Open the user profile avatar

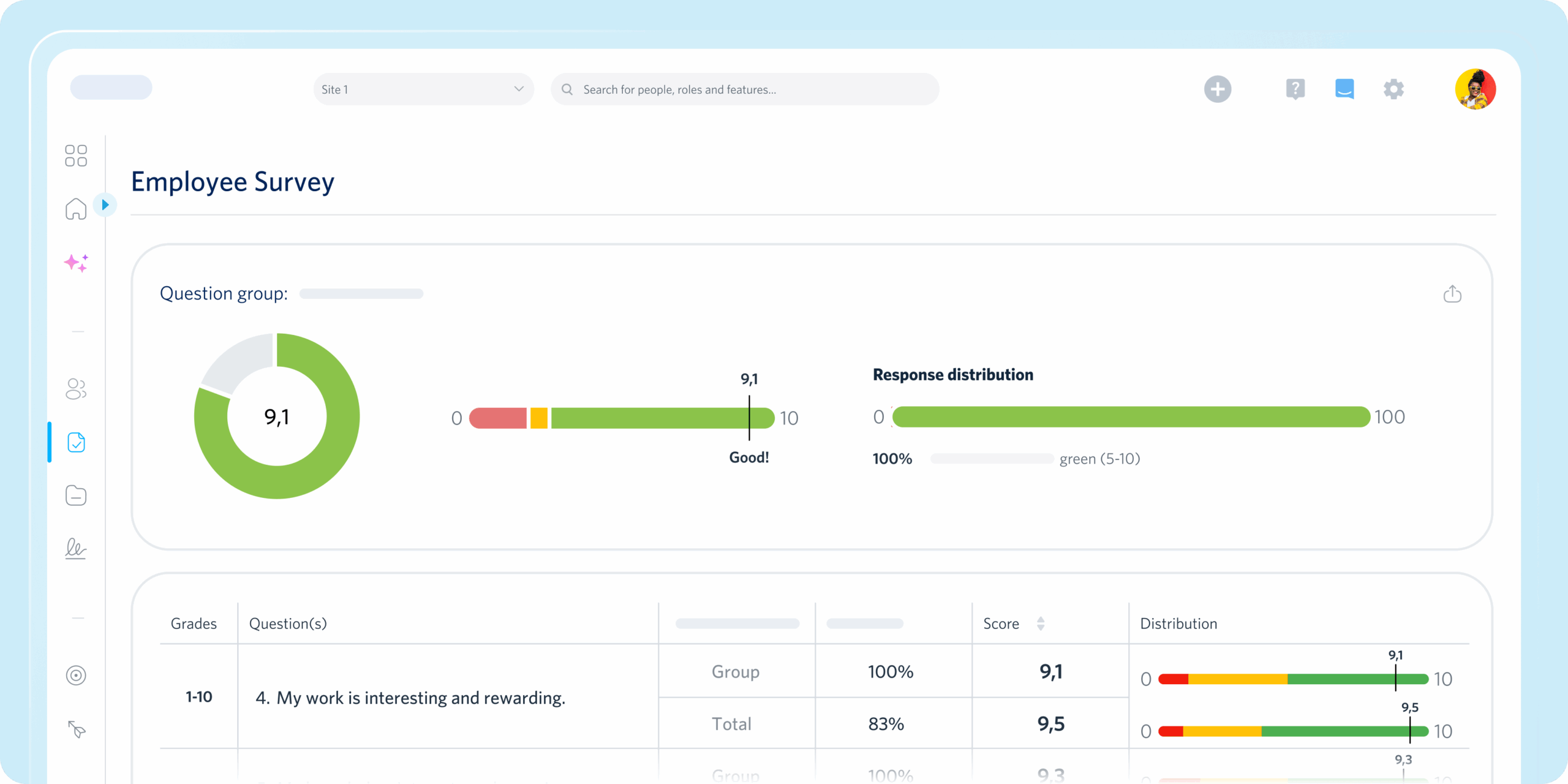(1476, 89)
